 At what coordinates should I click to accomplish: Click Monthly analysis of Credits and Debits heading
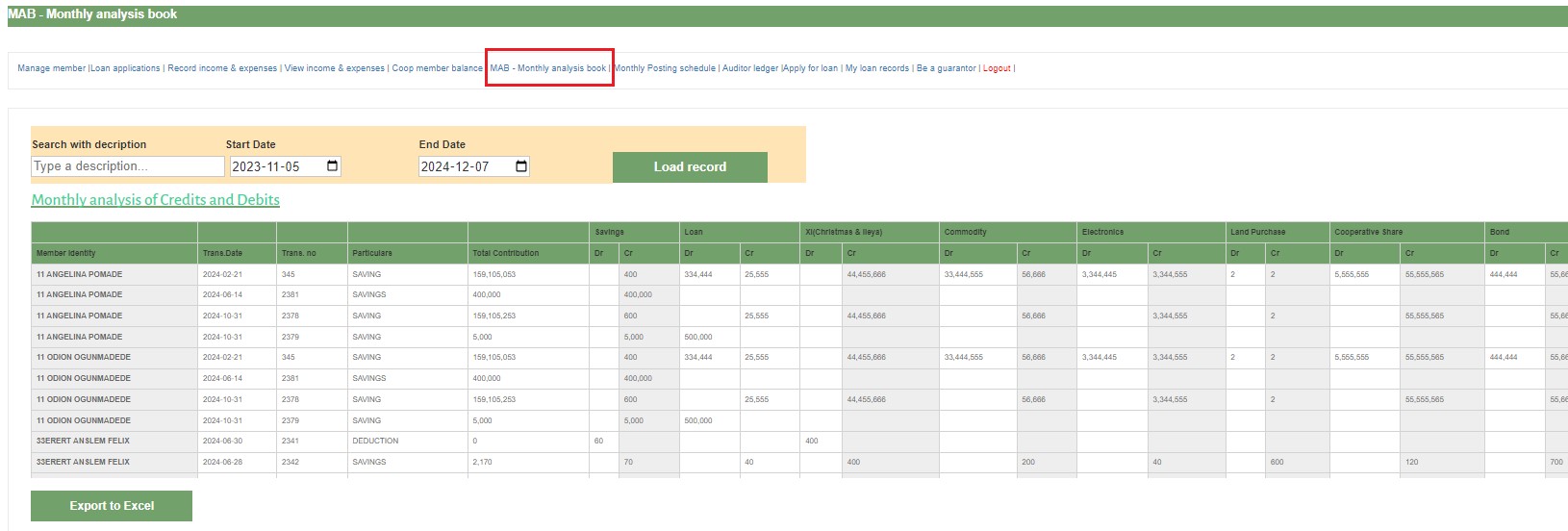click(x=156, y=200)
